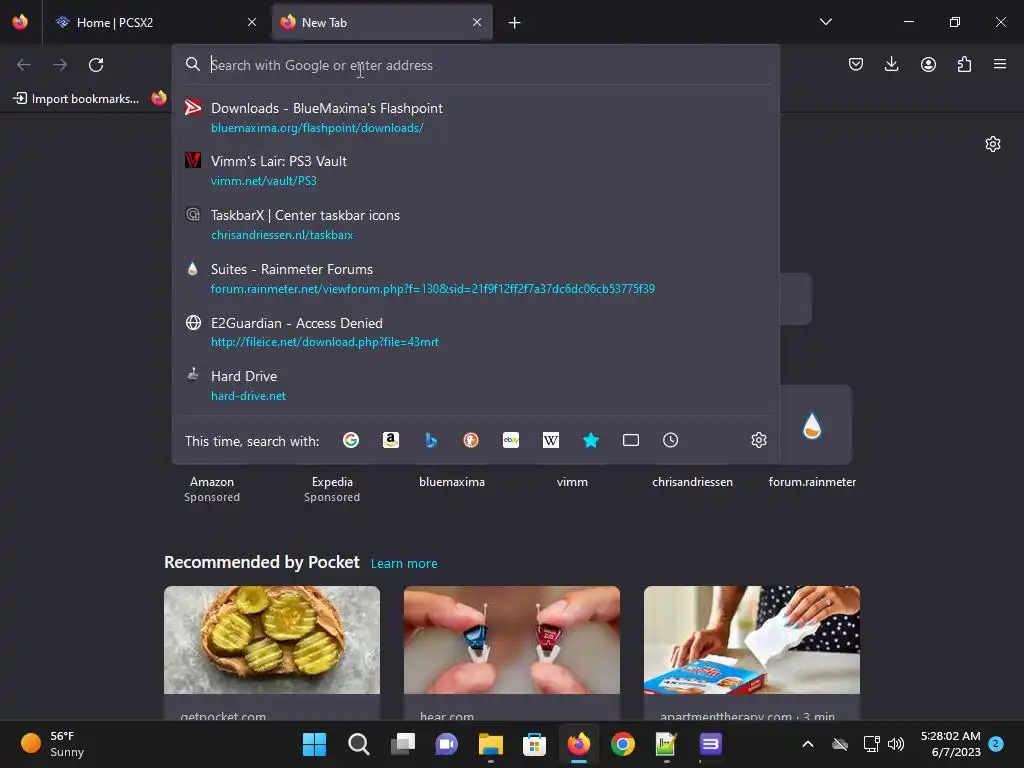This screenshot has width=1024, height=768.
Task: Click Learn more about Pocket
Action: point(404,563)
